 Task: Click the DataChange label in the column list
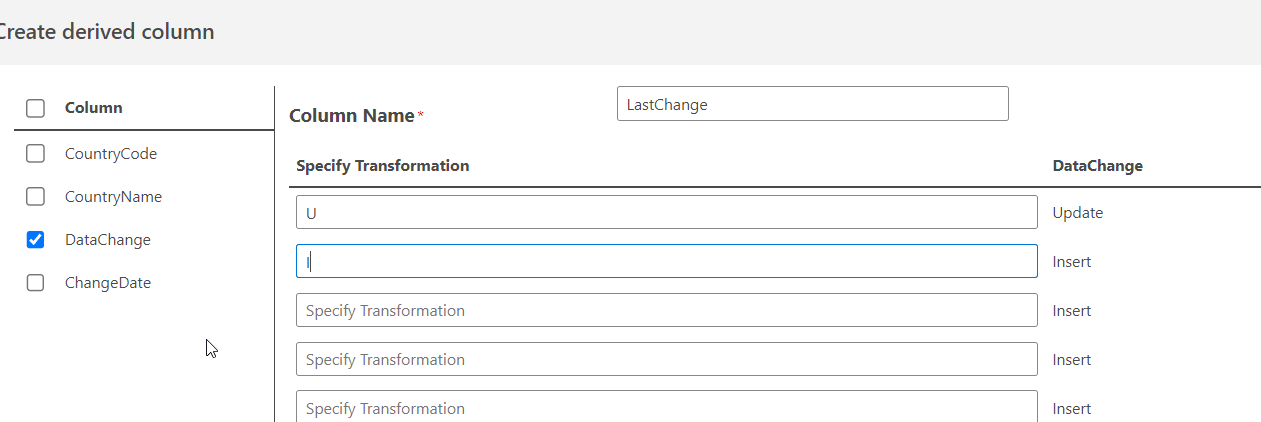pyautogui.click(x=107, y=240)
